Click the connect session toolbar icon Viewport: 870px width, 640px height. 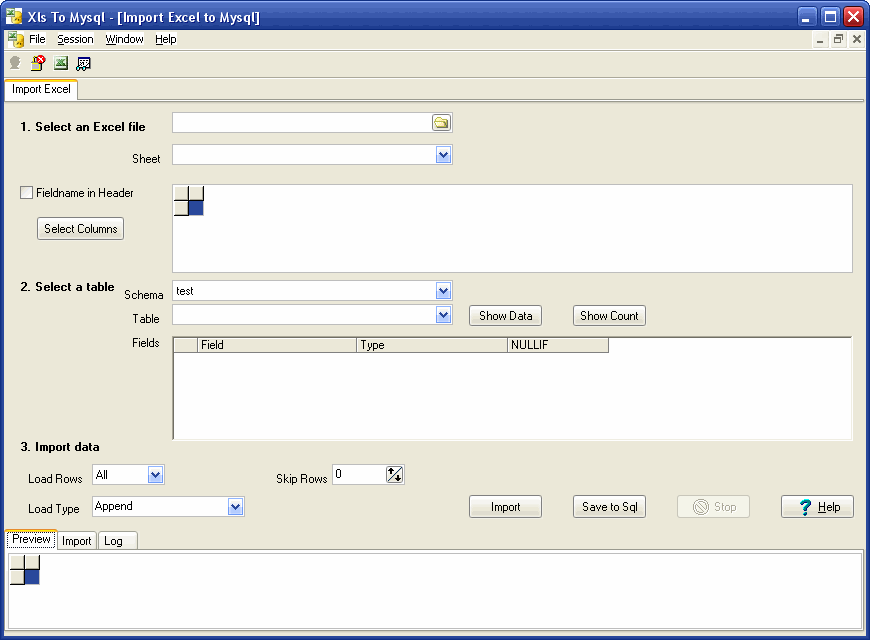point(15,63)
